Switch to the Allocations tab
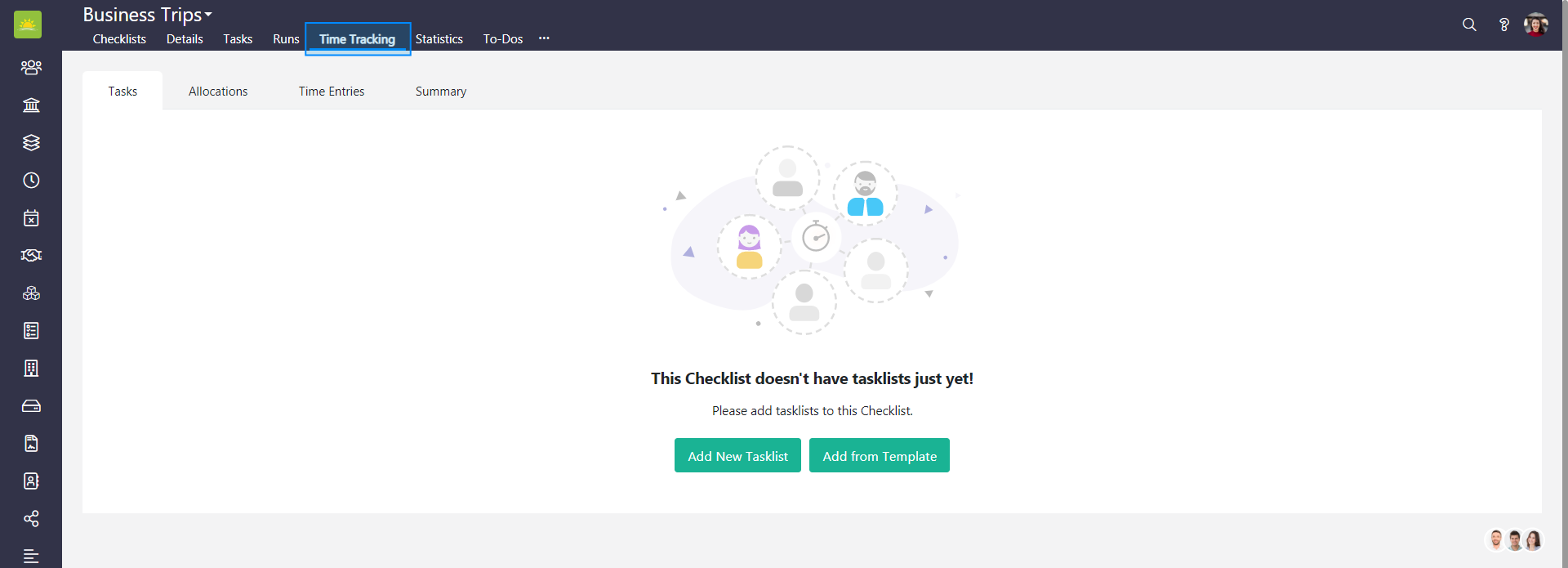1568x568 pixels. [218, 92]
